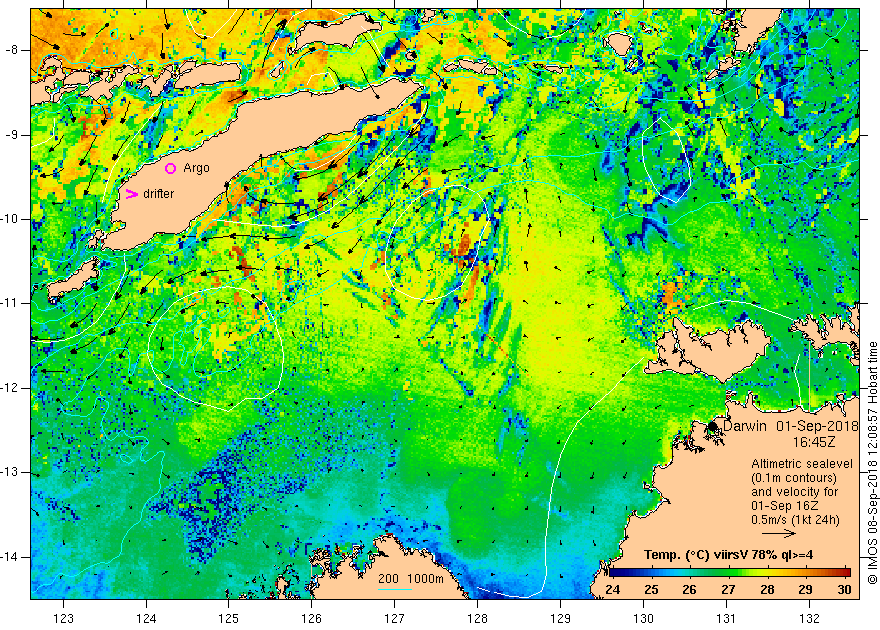Click the magenta Argo circle marker

pyautogui.click(x=171, y=168)
